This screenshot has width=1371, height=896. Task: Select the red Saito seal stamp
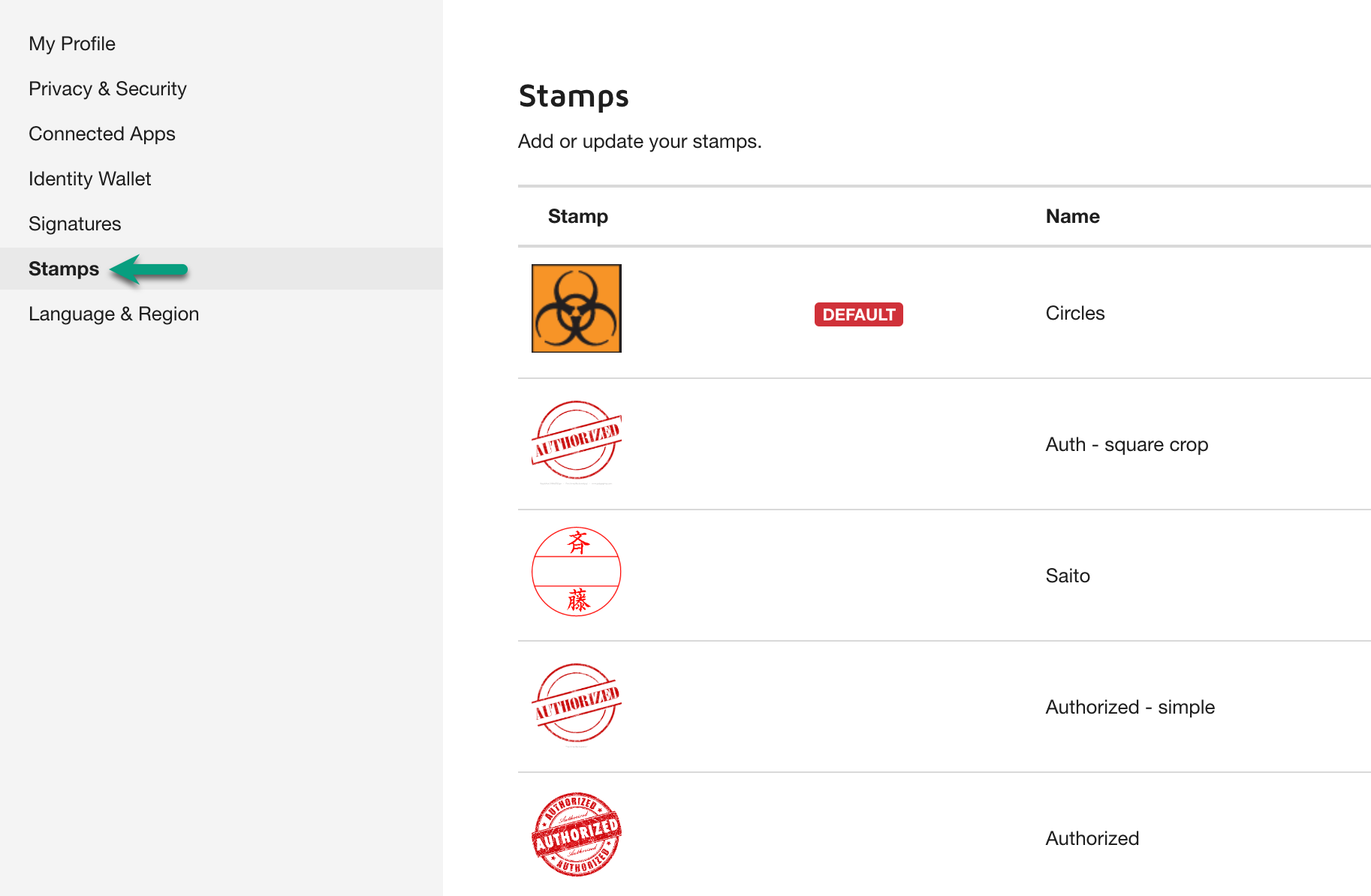click(576, 572)
